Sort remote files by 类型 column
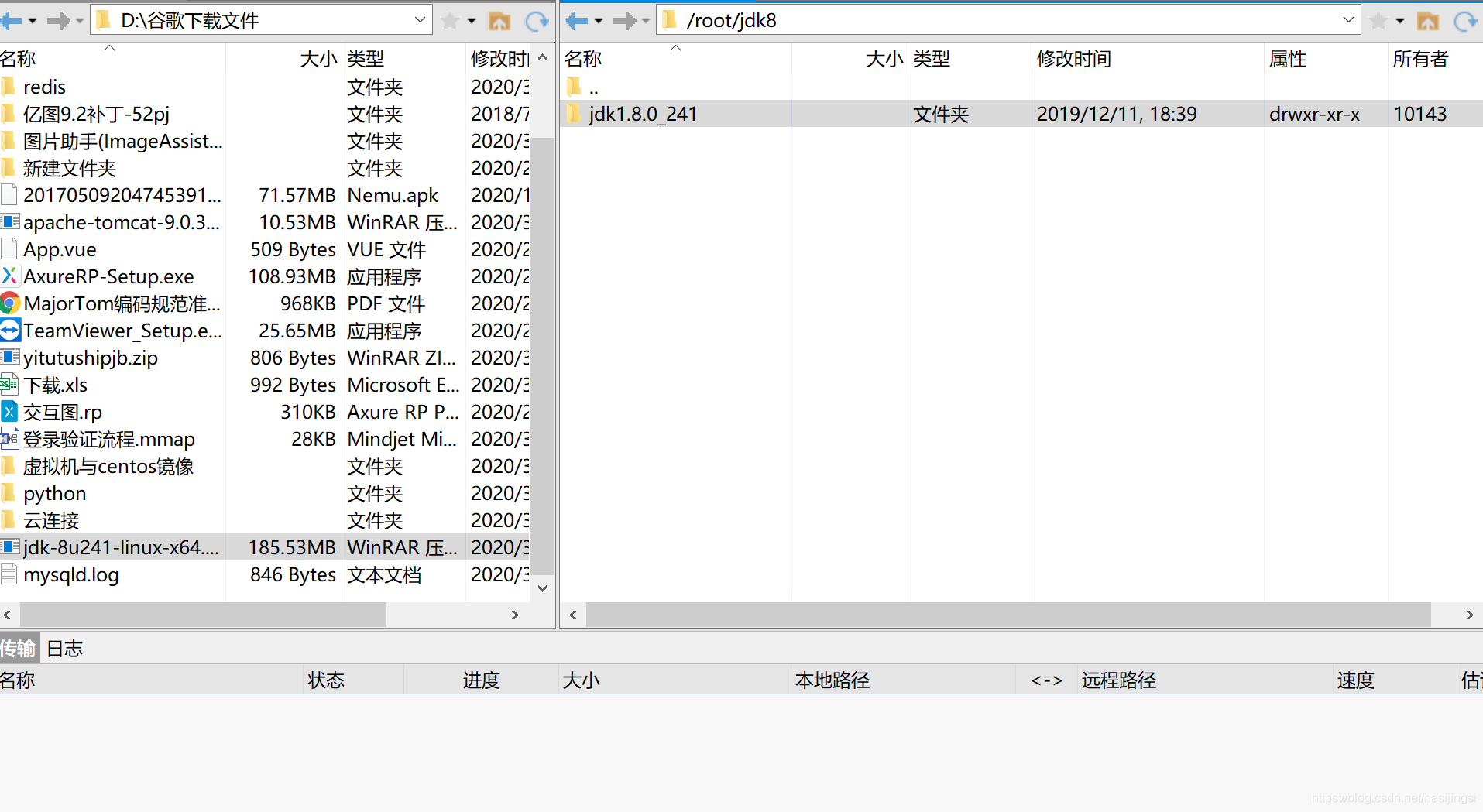Viewport: 1483px width, 812px height. click(x=969, y=59)
